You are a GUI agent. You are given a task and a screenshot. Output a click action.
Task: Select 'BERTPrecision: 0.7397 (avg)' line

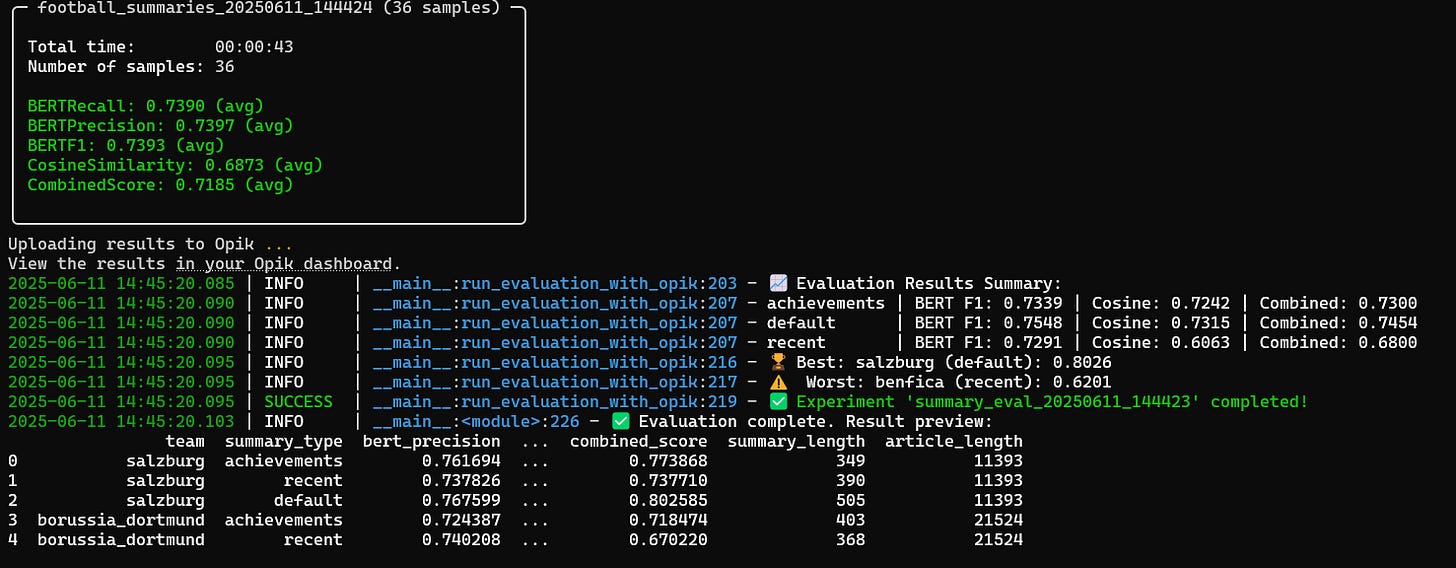point(161,126)
